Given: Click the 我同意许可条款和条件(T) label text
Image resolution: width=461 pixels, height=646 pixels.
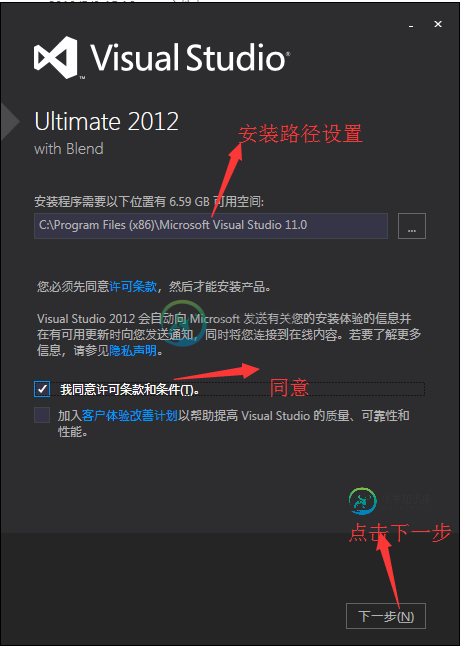Looking at the screenshot, I should tap(130, 390).
